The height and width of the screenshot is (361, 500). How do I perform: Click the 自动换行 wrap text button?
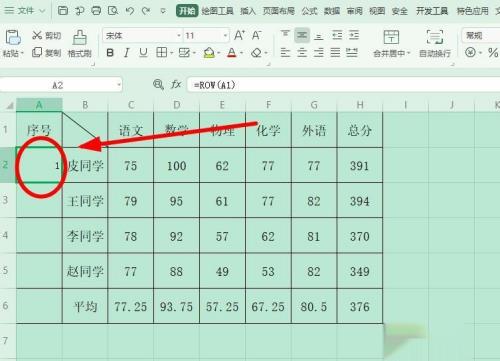point(435,43)
